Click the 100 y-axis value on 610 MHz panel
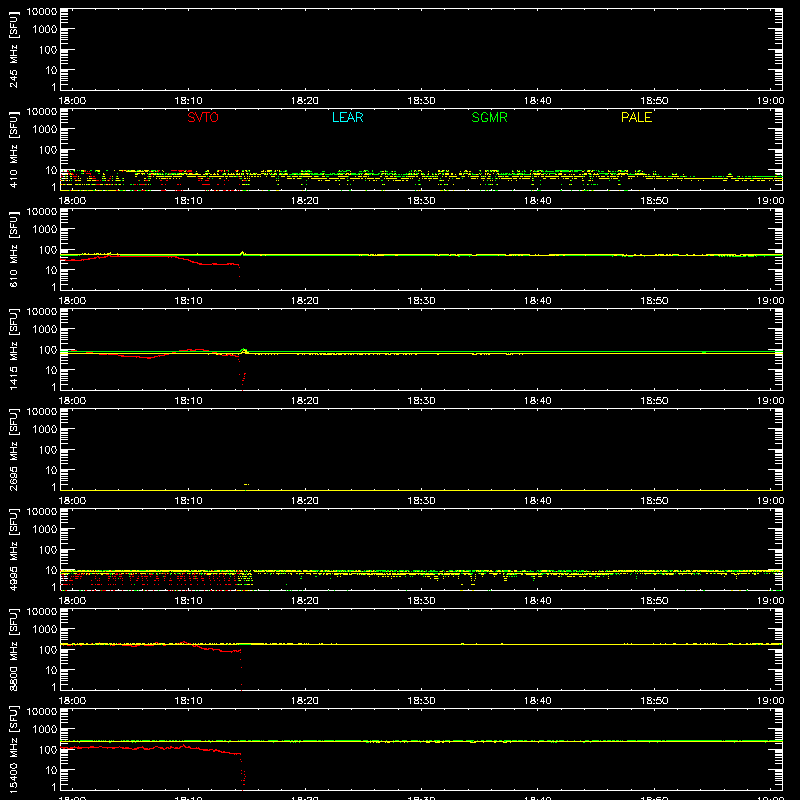The width and height of the screenshot is (800, 800). pos(48,250)
